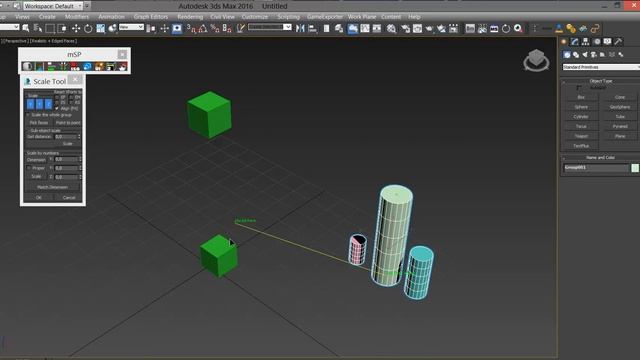Viewport: 640px width, 360px height.
Task: Switch to the Hierarchy panel tab icon
Action: point(585,42)
